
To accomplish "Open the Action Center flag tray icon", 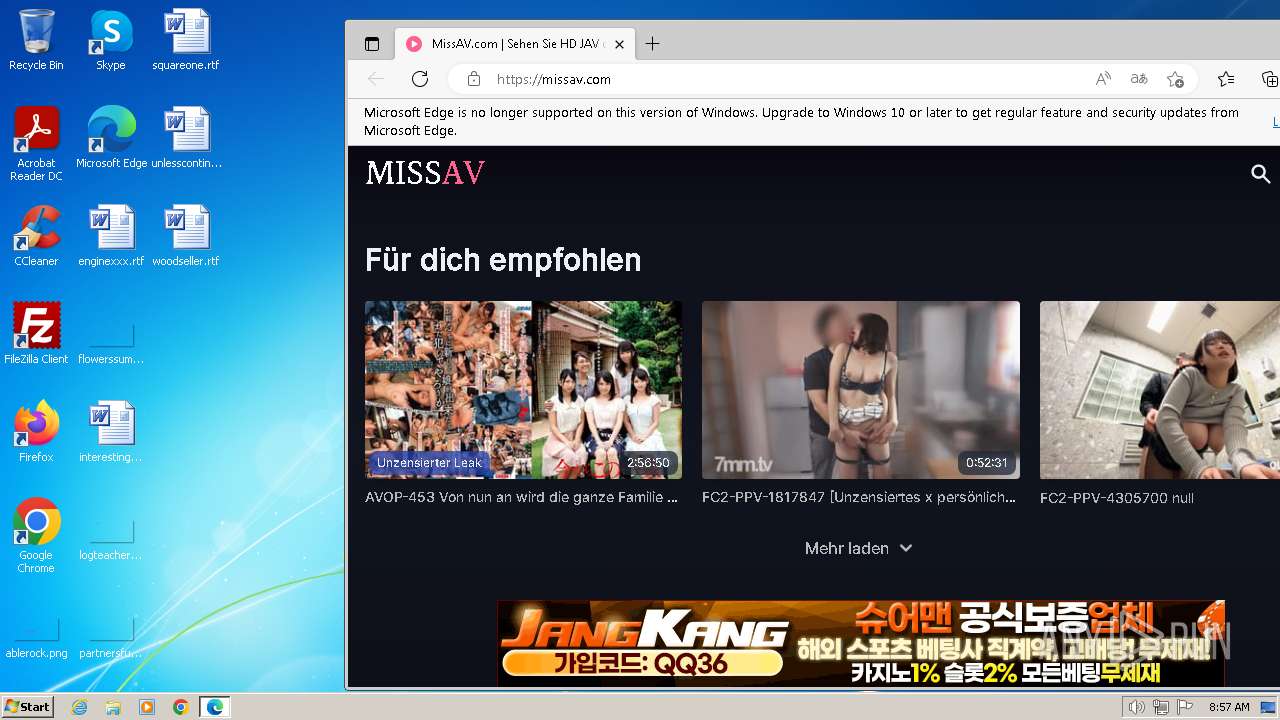I will (x=1185, y=707).
